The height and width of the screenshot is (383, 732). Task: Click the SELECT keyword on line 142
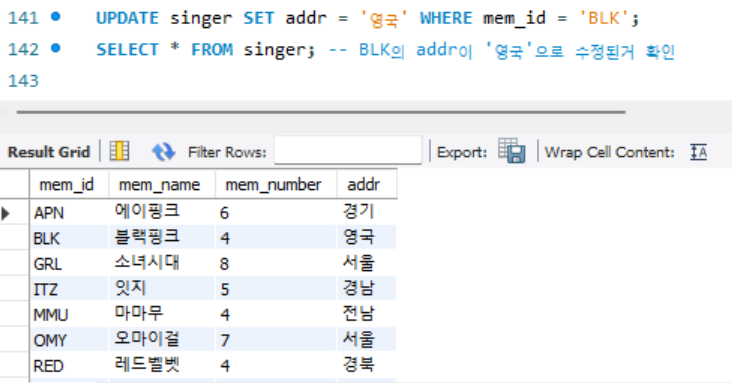tap(127, 50)
